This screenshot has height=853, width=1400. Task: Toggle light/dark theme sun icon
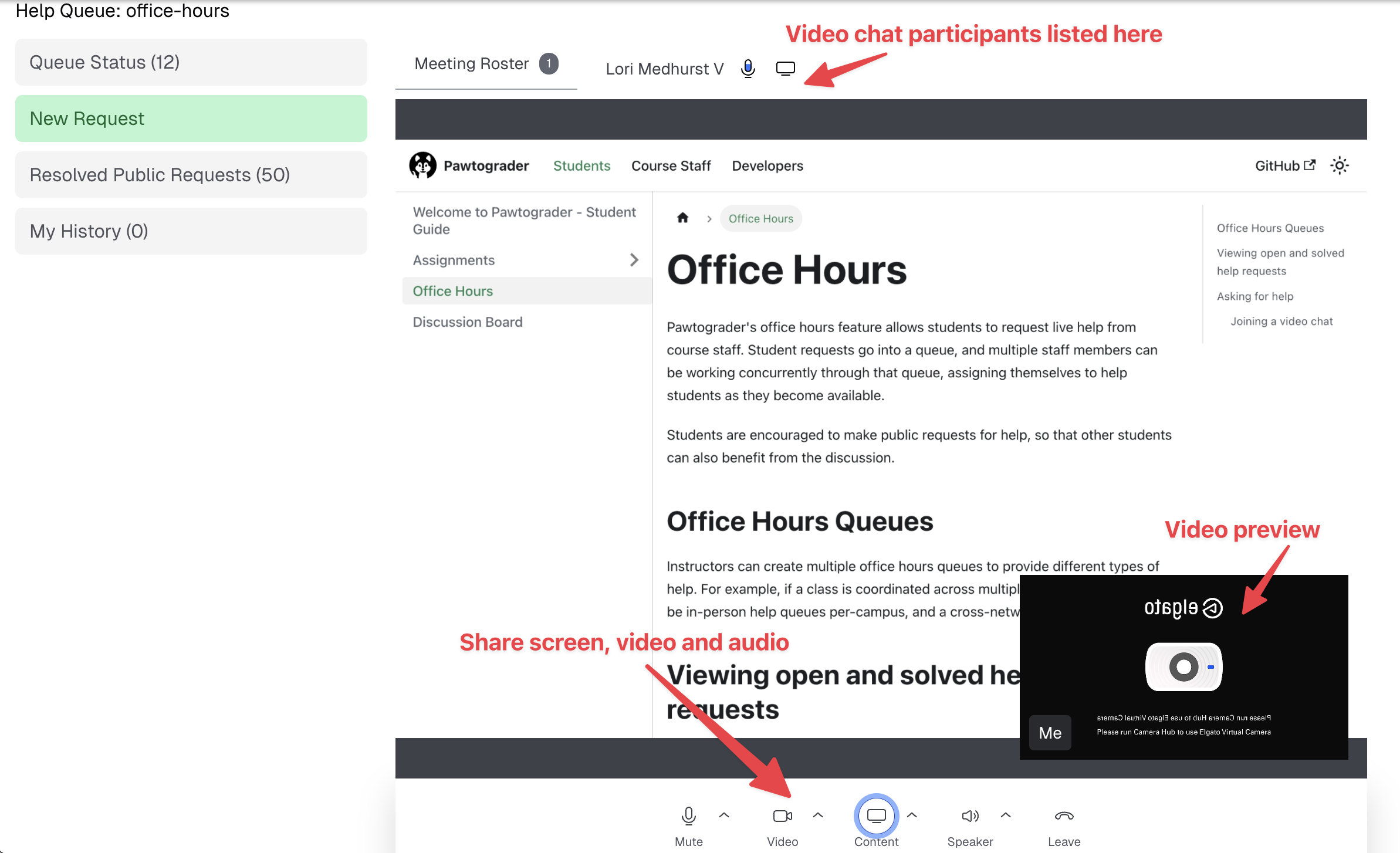[1340, 165]
